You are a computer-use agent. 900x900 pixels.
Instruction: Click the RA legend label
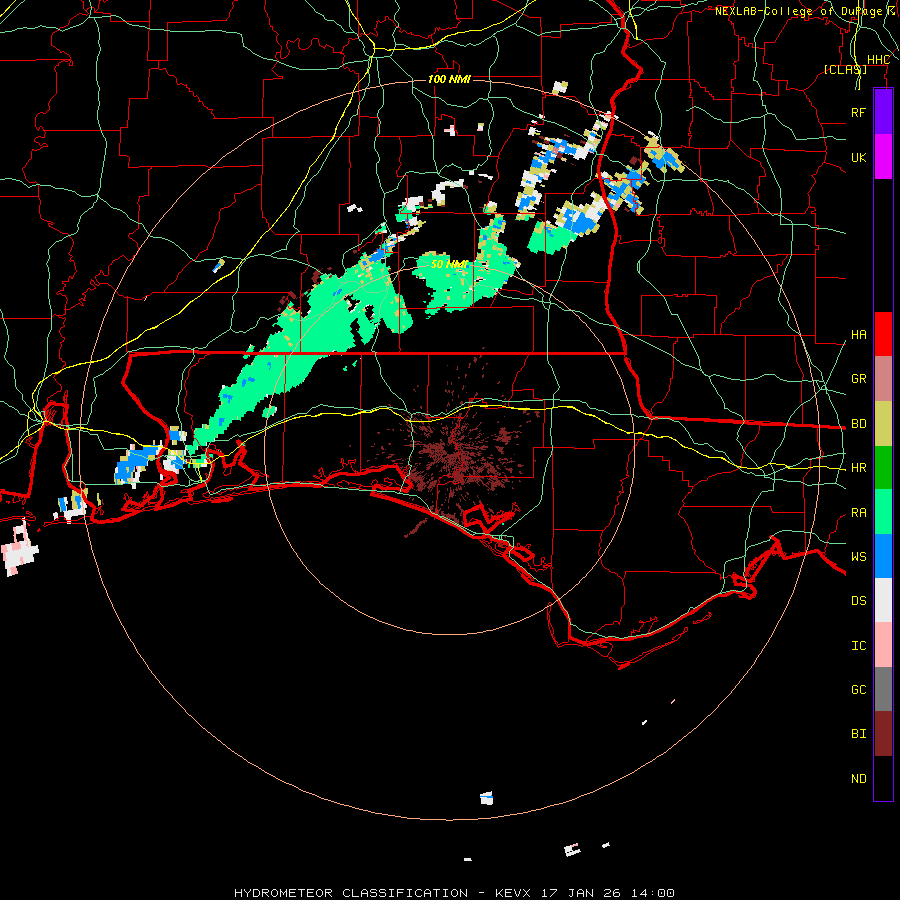pyautogui.click(x=858, y=513)
